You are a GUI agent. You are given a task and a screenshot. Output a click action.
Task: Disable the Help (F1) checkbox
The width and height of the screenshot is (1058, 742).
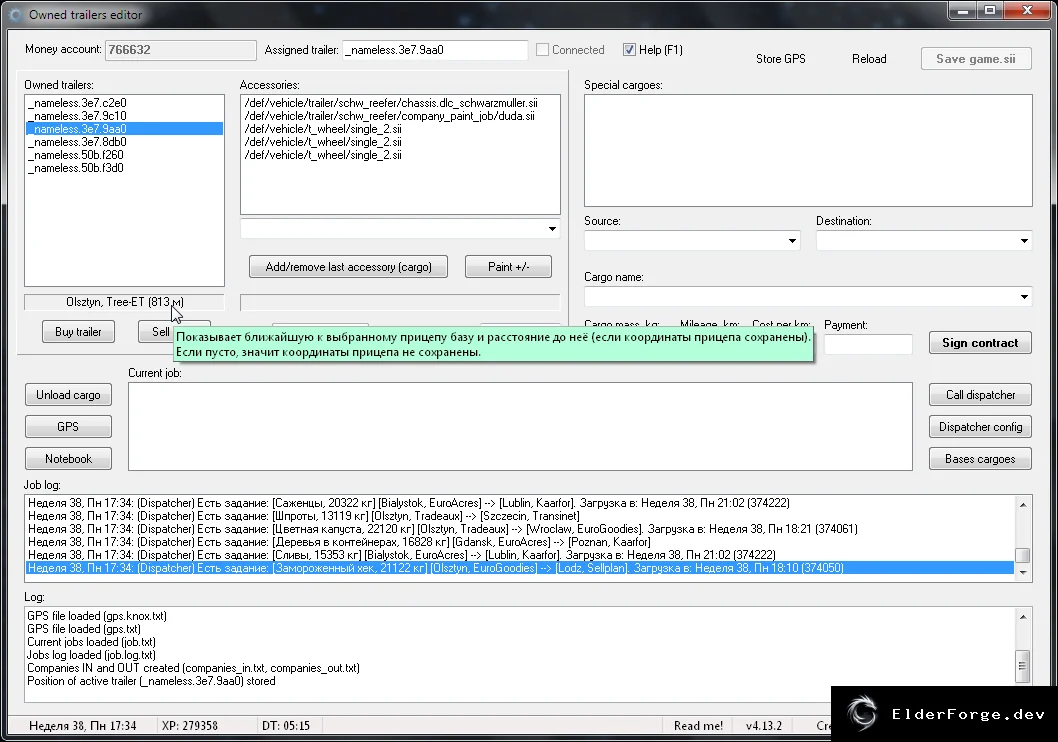click(x=629, y=50)
